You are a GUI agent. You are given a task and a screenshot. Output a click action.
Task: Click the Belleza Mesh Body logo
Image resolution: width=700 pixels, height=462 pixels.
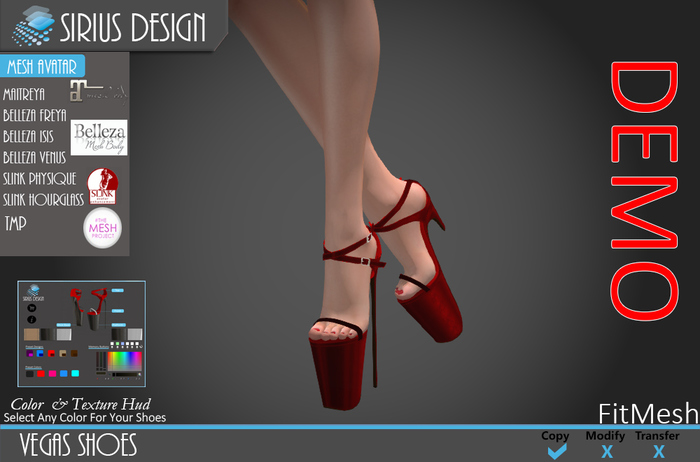point(99,137)
